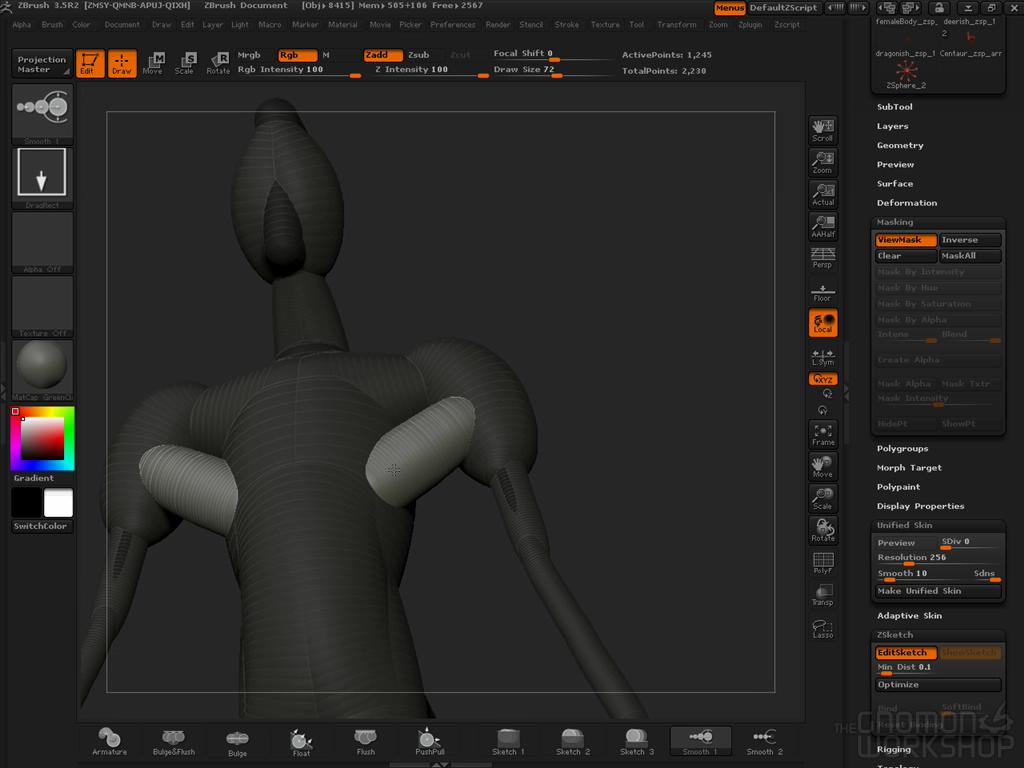Expand the Polygroups section
Image resolution: width=1024 pixels, height=768 pixels.
tap(903, 448)
